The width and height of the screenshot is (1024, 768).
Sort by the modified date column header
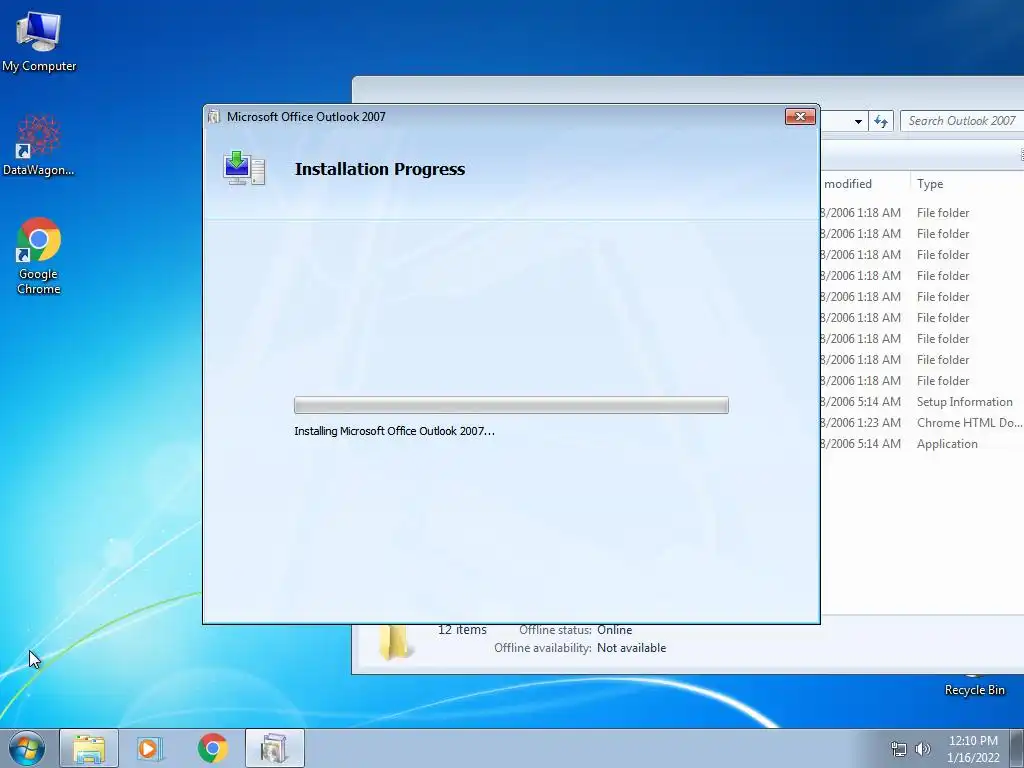[848, 184]
